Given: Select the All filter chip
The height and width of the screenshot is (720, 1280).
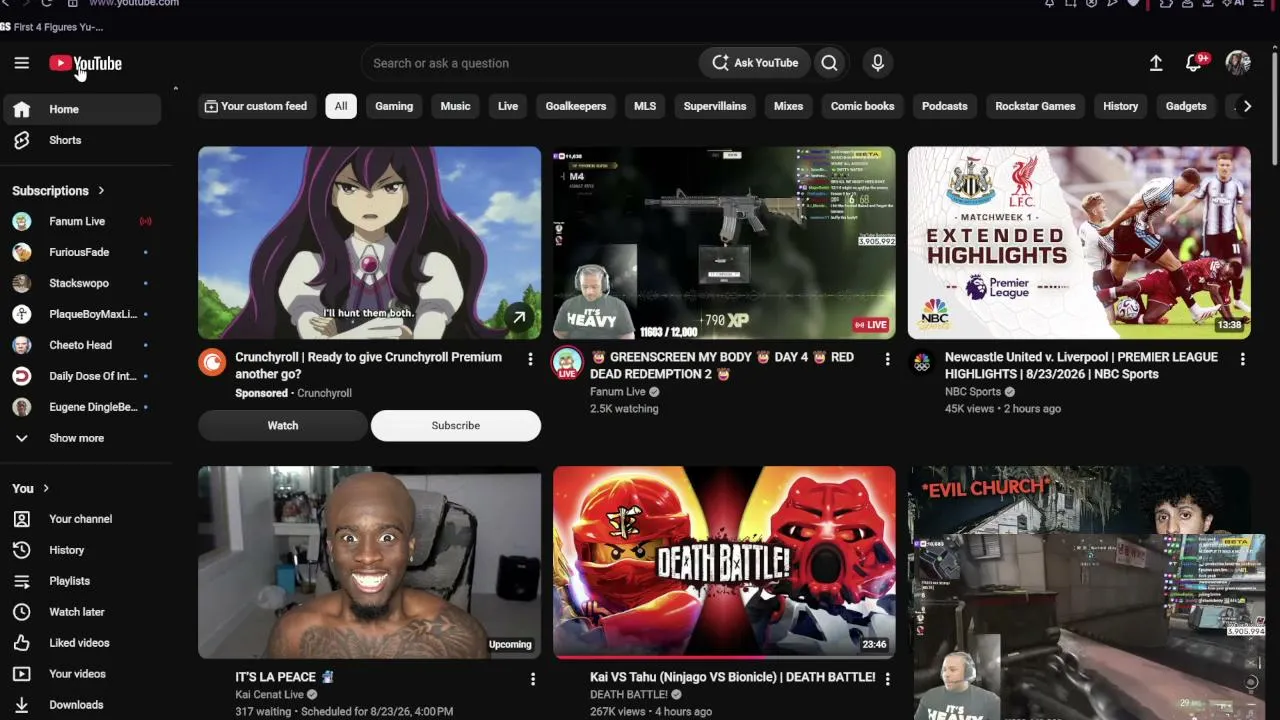Looking at the screenshot, I should click(341, 106).
